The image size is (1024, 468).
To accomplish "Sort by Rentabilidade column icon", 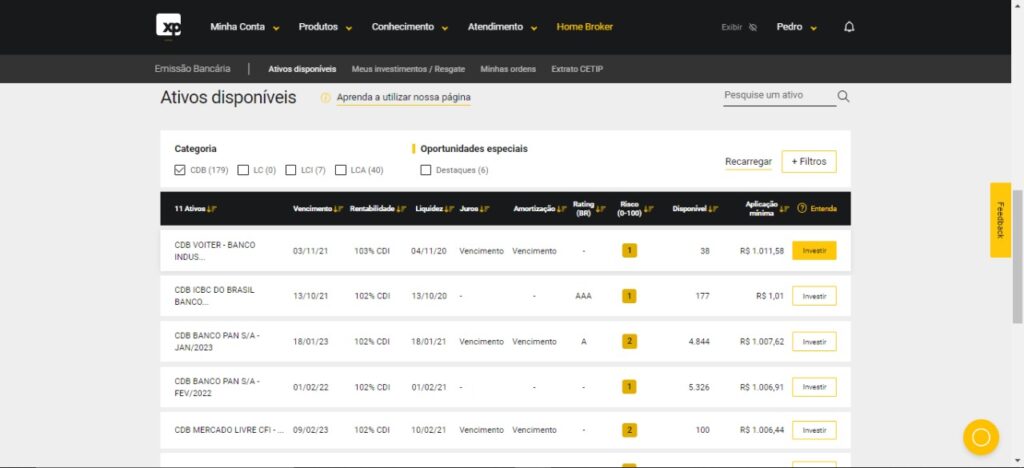I will pos(402,209).
